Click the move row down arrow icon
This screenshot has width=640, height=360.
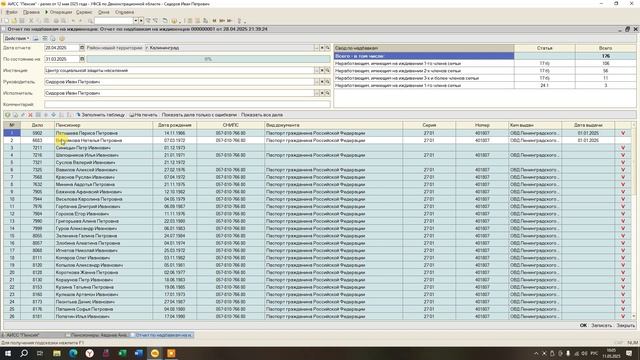(x=53, y=115)
